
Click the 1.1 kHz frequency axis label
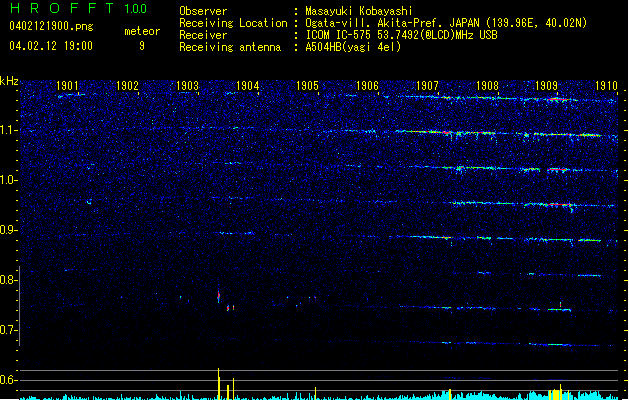click(8, 130)
